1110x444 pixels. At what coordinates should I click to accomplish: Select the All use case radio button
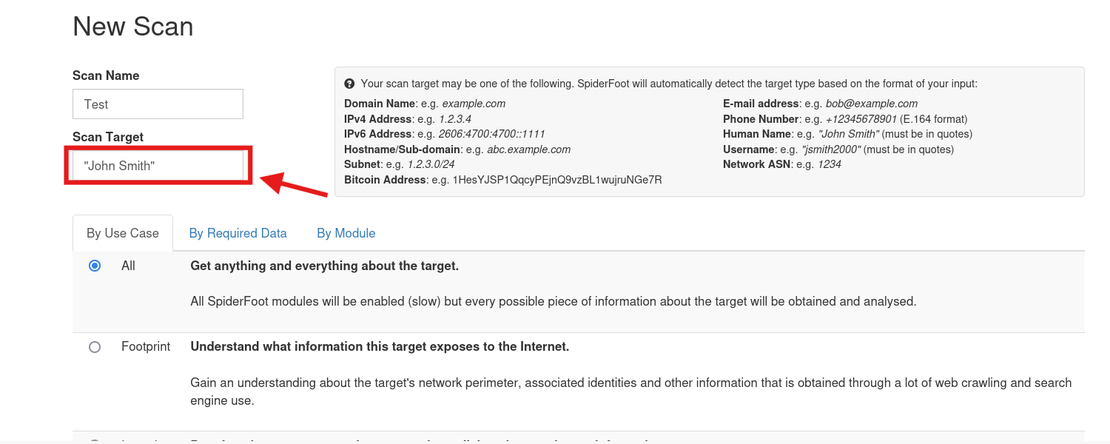(95, 266)
